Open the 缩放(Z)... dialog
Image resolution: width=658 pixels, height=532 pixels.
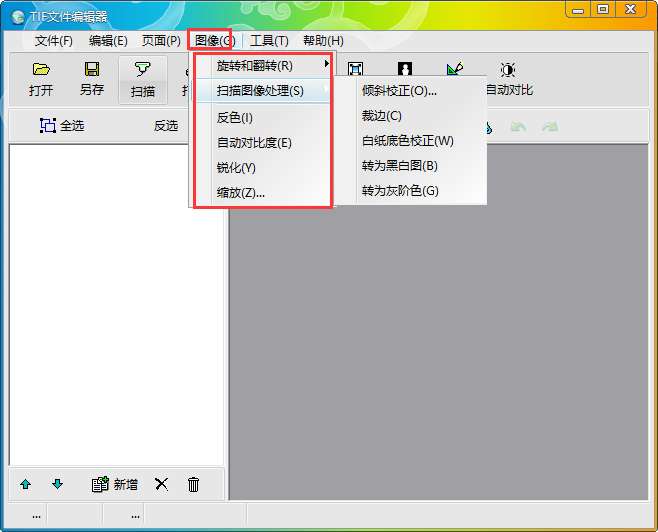pyautogui.click(x=264, y=193)
